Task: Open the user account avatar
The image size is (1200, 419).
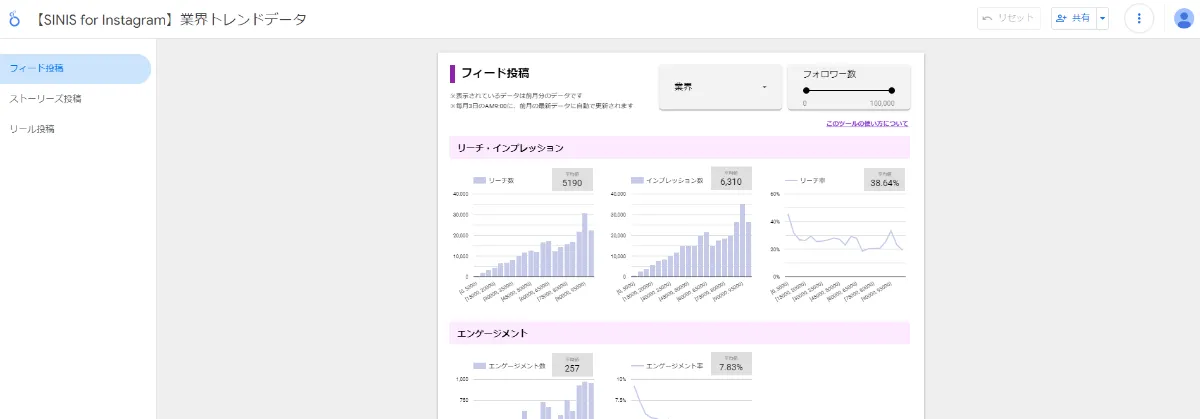Action: tap(1183, 19)
